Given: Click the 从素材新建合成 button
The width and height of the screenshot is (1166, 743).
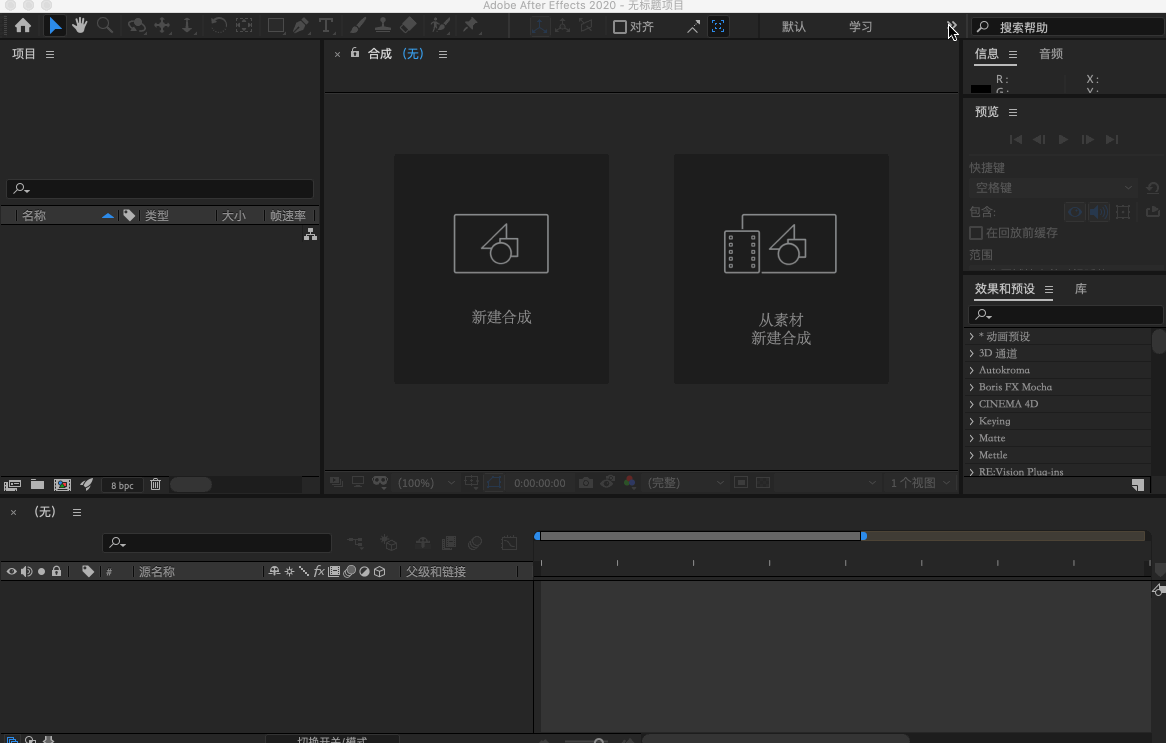Looking at the screenshot, I should coord(781,268).
